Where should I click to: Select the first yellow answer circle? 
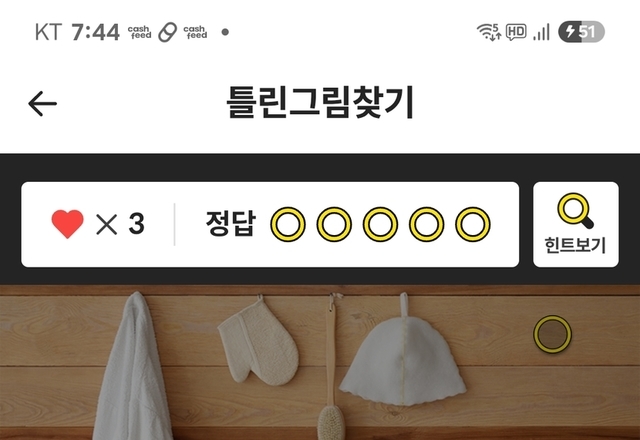288,224
